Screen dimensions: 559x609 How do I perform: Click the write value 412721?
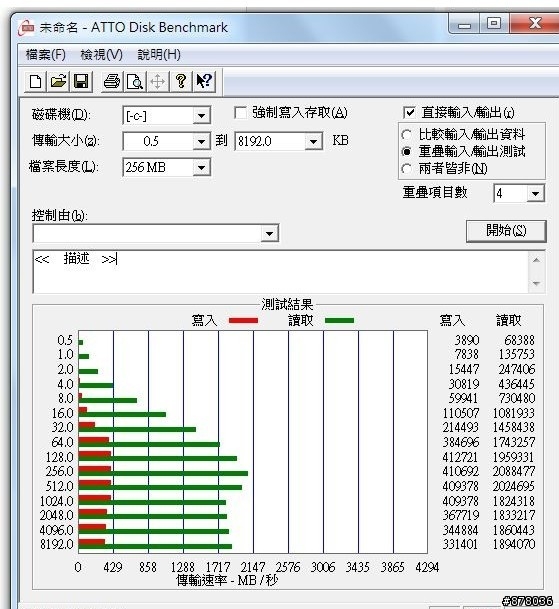coord(461,457)
